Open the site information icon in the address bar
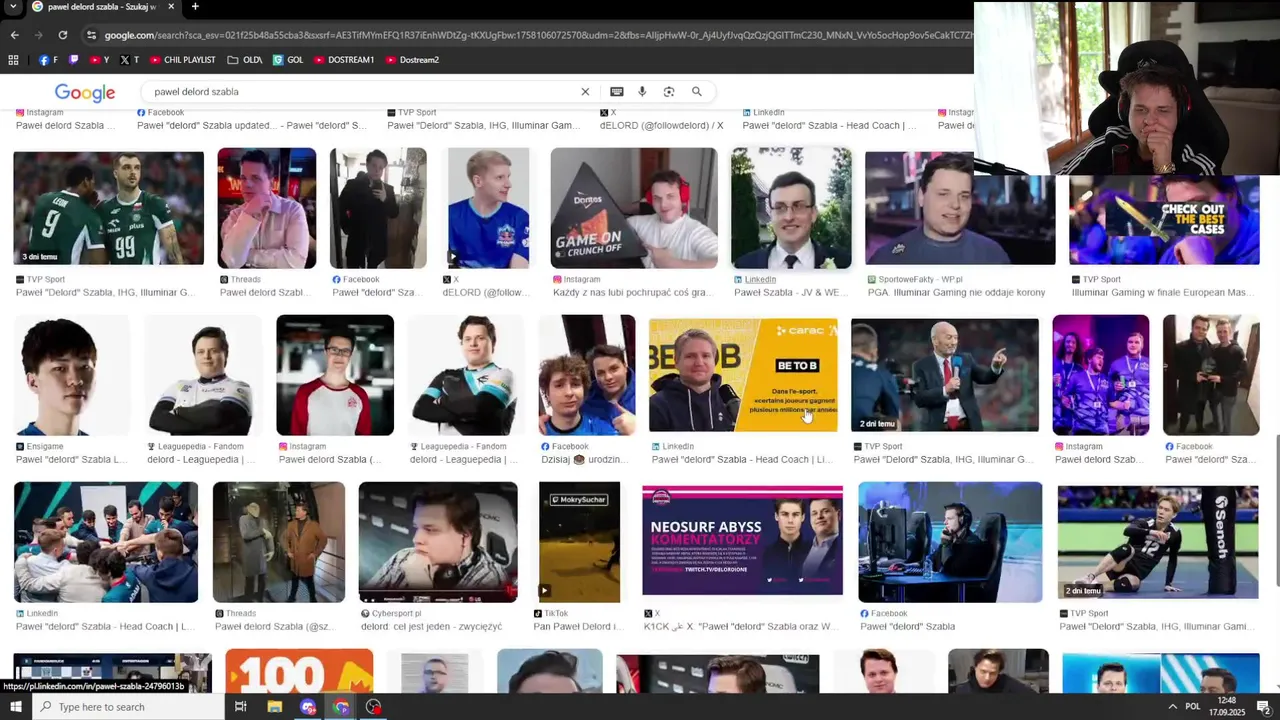Screen dimensions: 1280x720 (x=92, y=35)
